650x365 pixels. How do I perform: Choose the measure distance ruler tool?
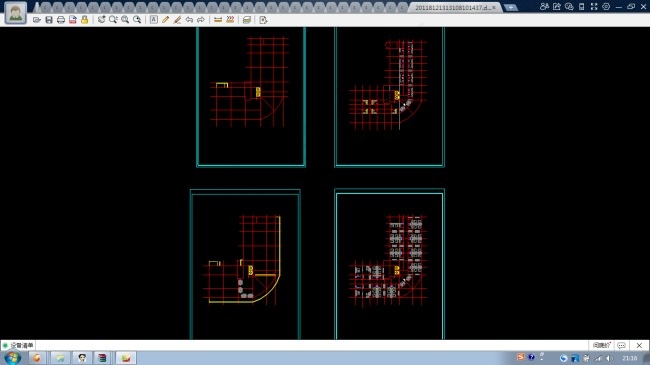[x=218, y=20]
